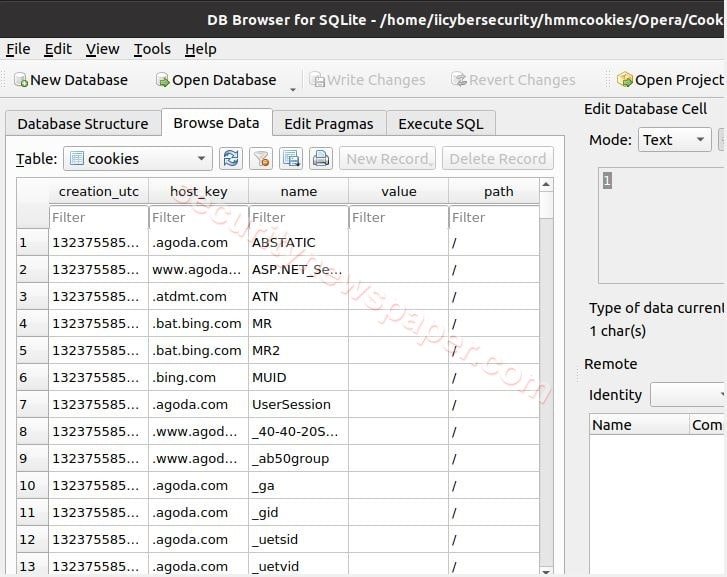Open the Help menu
The height and width of the screenshot is (577, 727).
[x=200, y=49]
